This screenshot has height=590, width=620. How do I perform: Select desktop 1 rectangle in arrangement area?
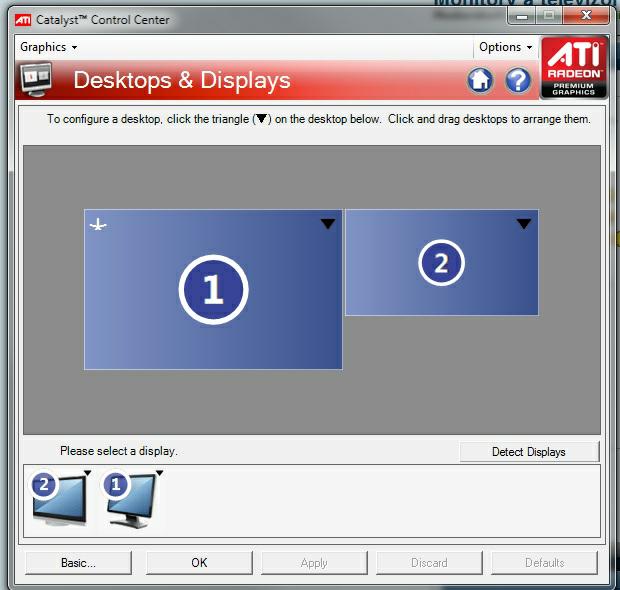coord(213,289)
